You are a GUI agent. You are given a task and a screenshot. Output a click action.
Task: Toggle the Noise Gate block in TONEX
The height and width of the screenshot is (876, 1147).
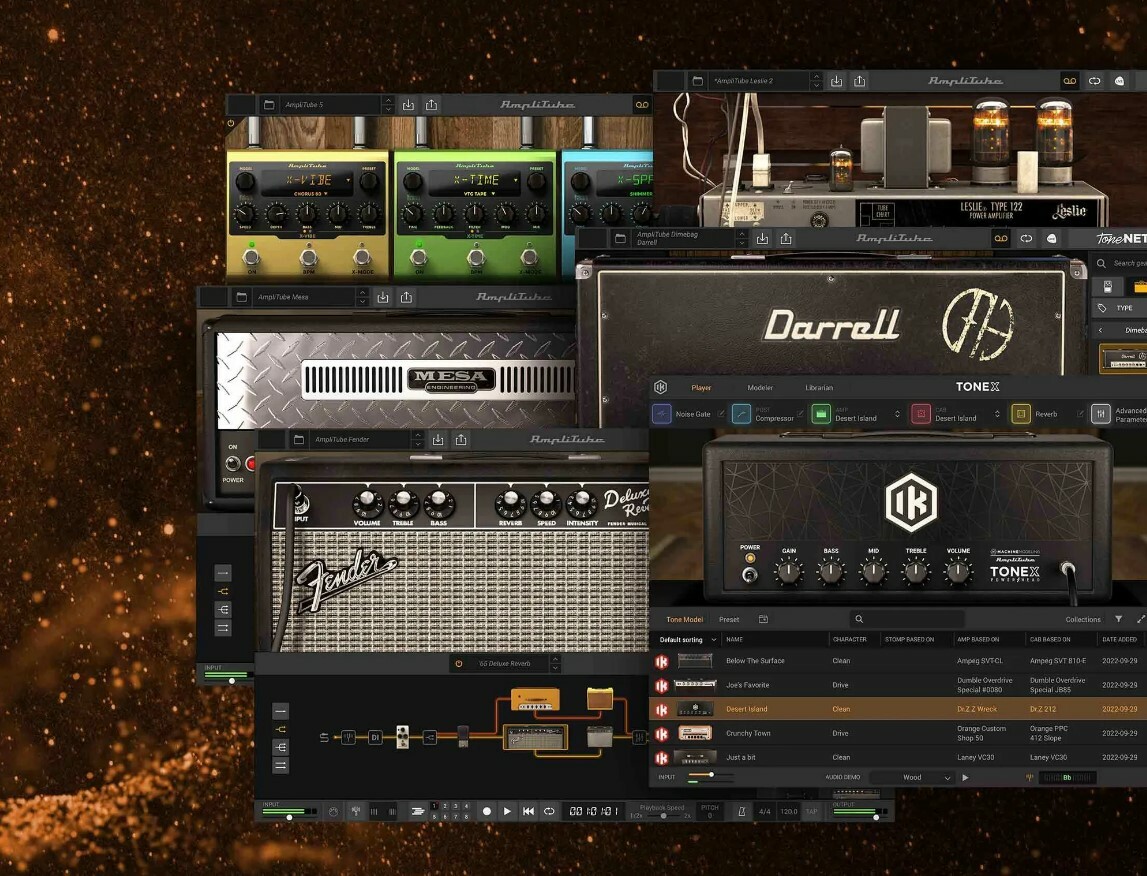click(x=662, y=414)
